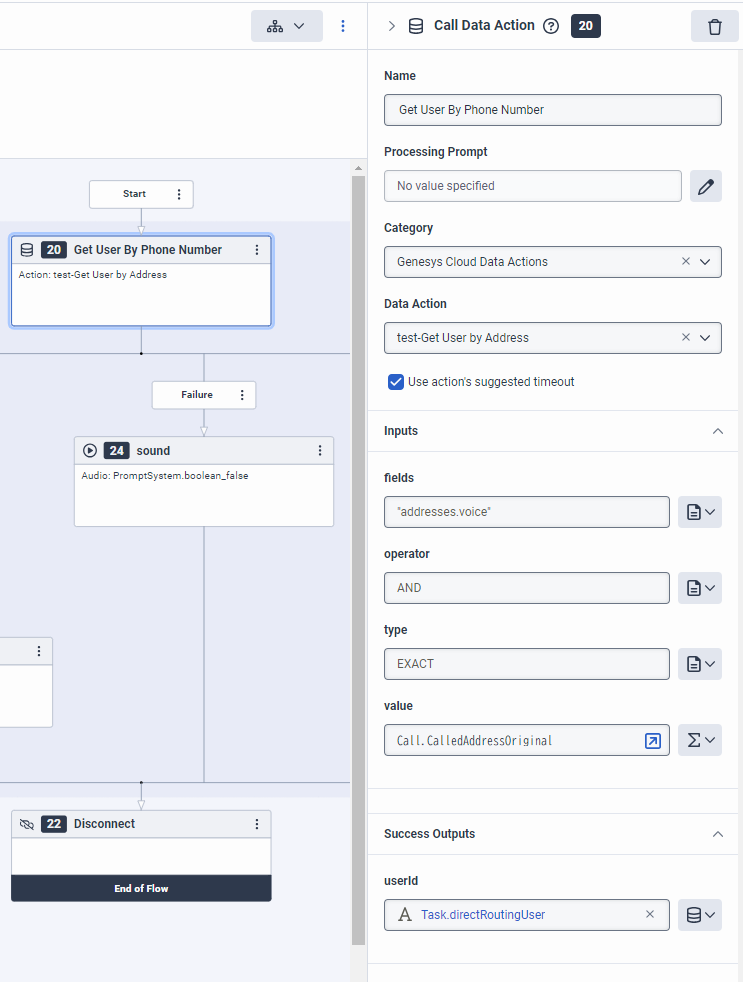Collapse the Success Outputs section
This screenshot has width=743, height=982.
tap(717, 834)
